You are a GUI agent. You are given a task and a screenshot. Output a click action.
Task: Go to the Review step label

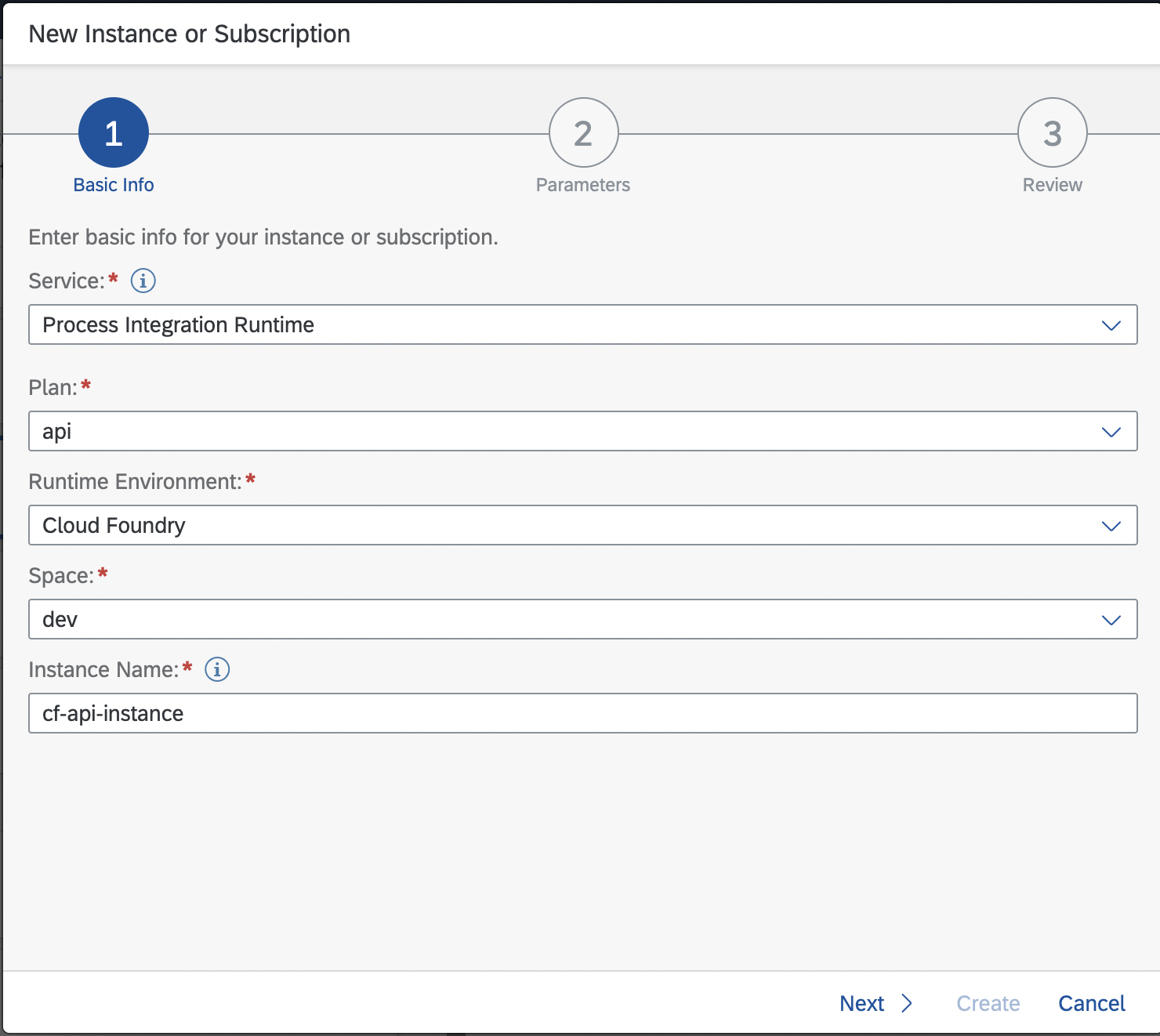click(1052, 185)
